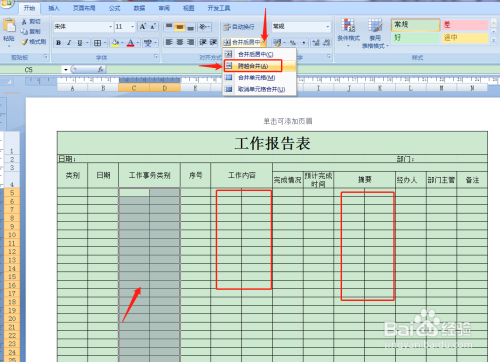The width and height of the screenshot is (500, 362).
Task: Align text right
Action: (190, 42)
